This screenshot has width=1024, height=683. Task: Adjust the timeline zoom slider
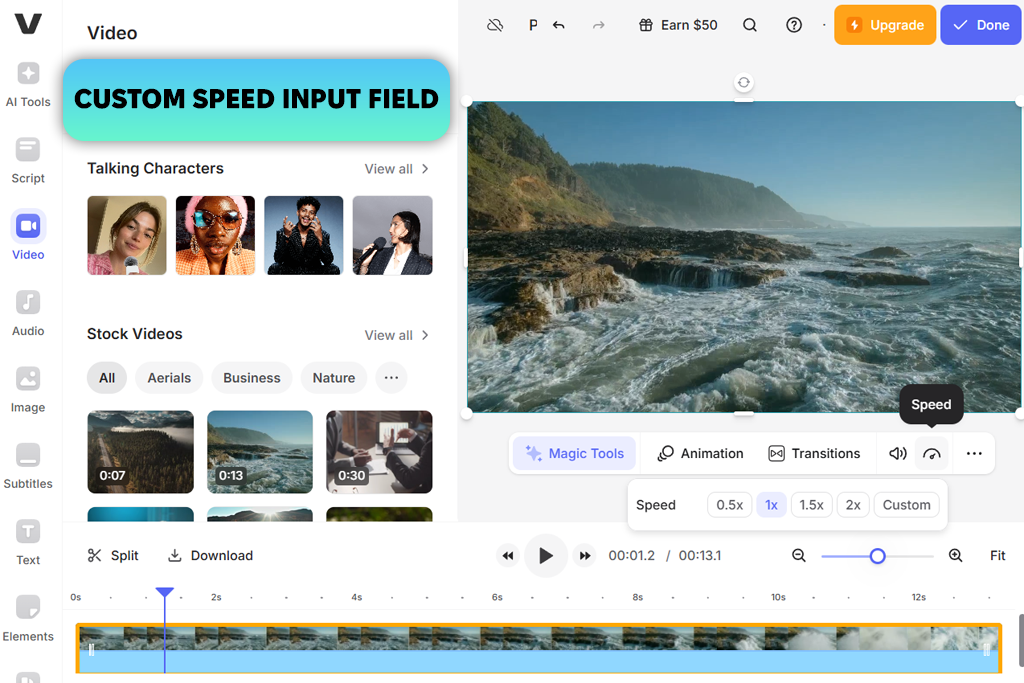tap(877, 556)
